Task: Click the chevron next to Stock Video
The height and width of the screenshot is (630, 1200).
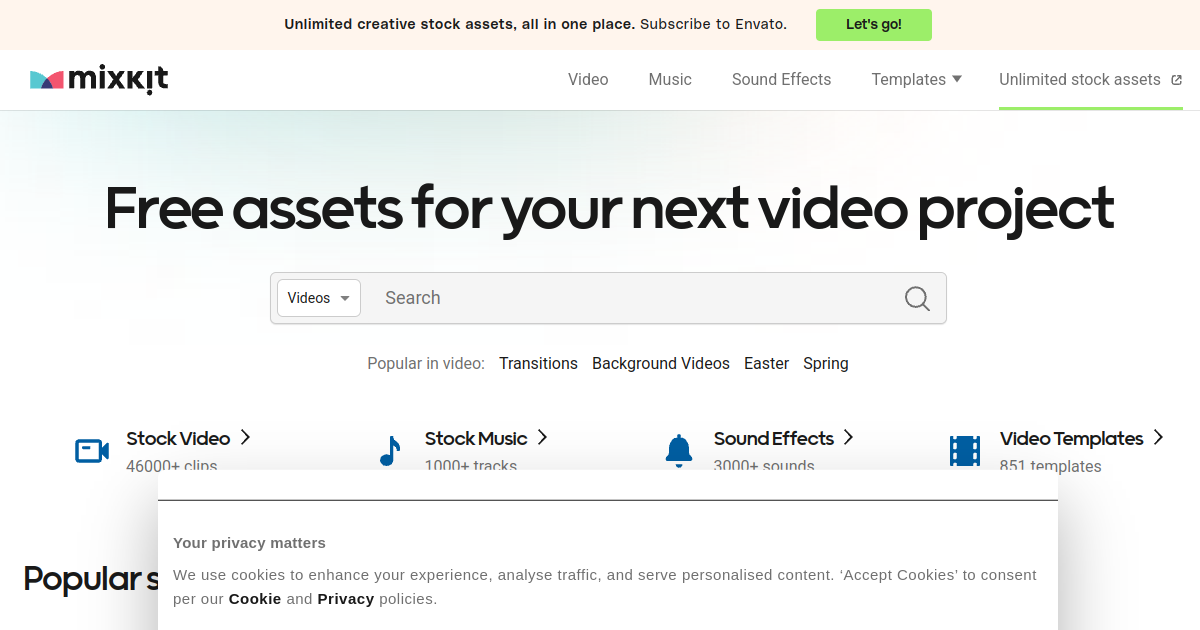Action: (245, 438)
